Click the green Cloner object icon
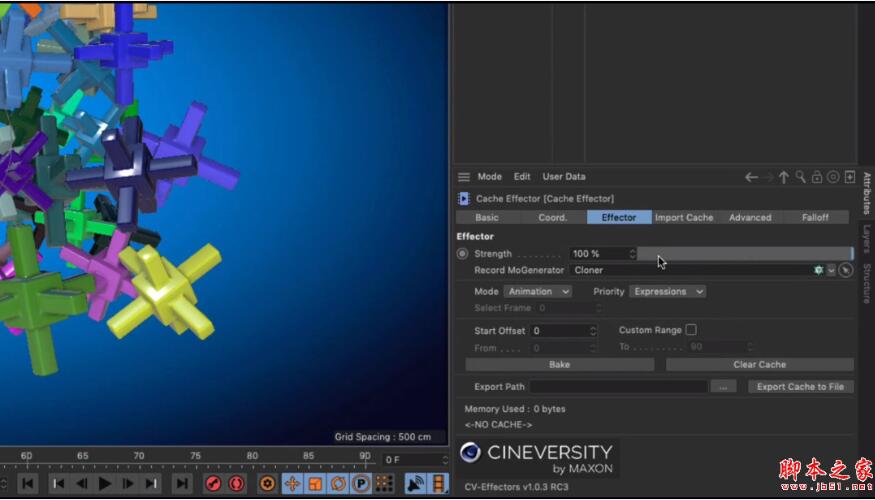The height and width of the screenshot is (500, 875). [x=819, y=270]
